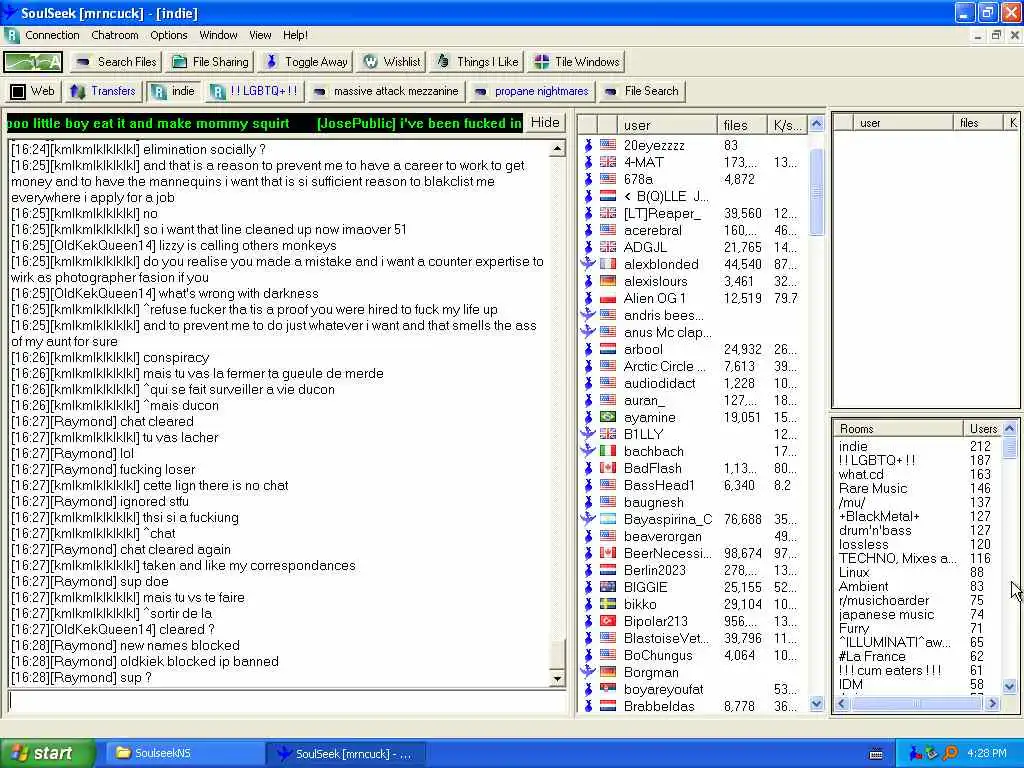
Task: Sort user list by files column header
Action: pos(741,125)
